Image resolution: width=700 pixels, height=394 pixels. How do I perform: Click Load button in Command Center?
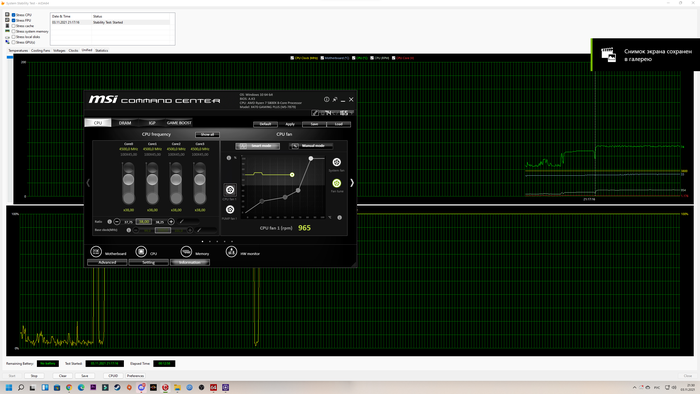(339, 124)
